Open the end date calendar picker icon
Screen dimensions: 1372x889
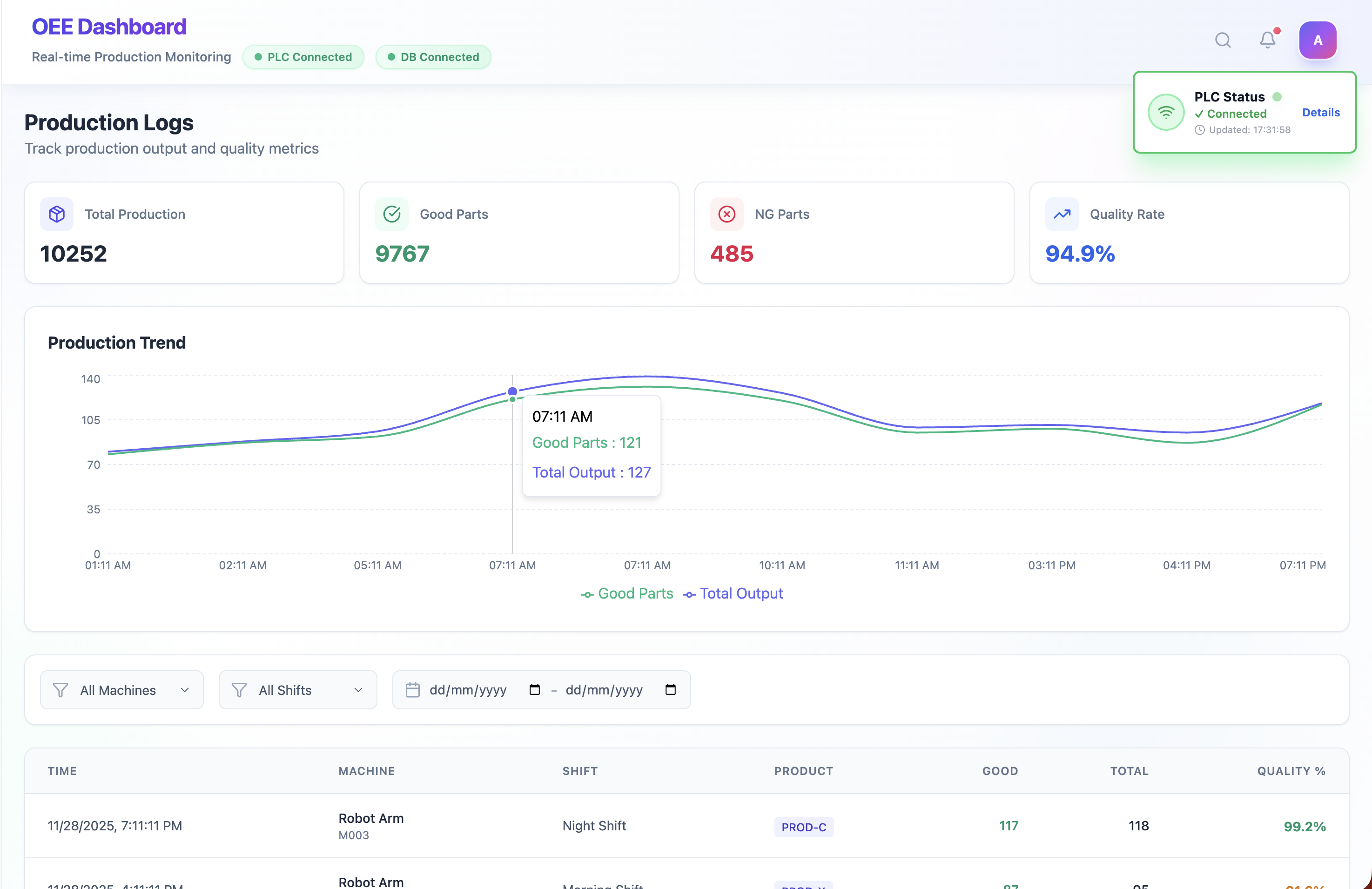click(671, 689)
